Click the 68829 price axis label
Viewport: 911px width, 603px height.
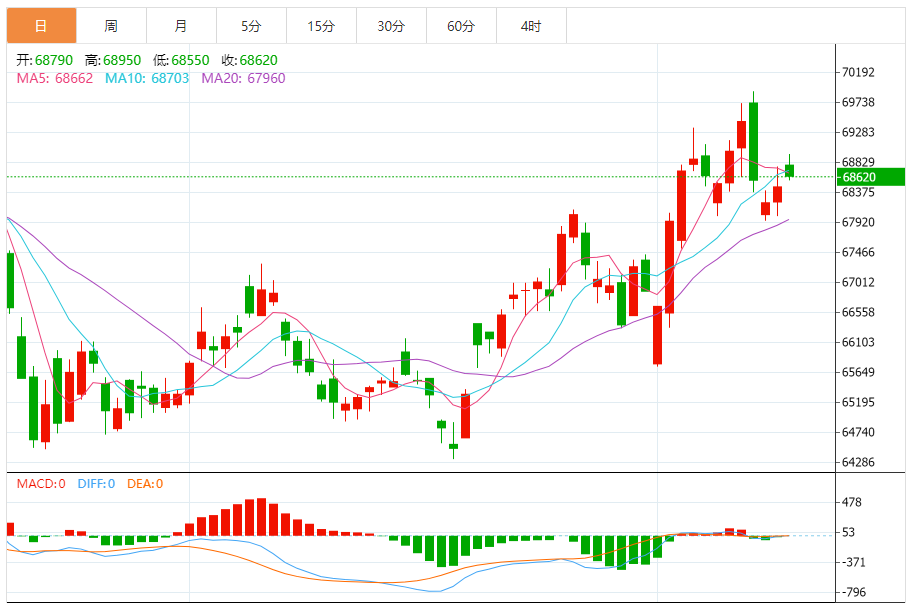tap(858, 162)
